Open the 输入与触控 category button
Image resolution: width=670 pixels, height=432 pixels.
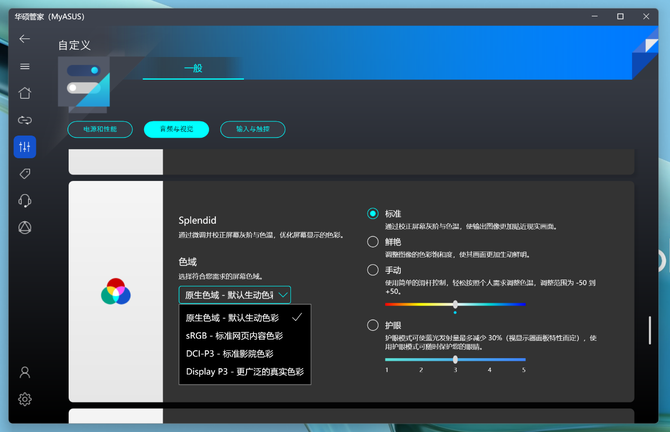(x=253, y=129)
